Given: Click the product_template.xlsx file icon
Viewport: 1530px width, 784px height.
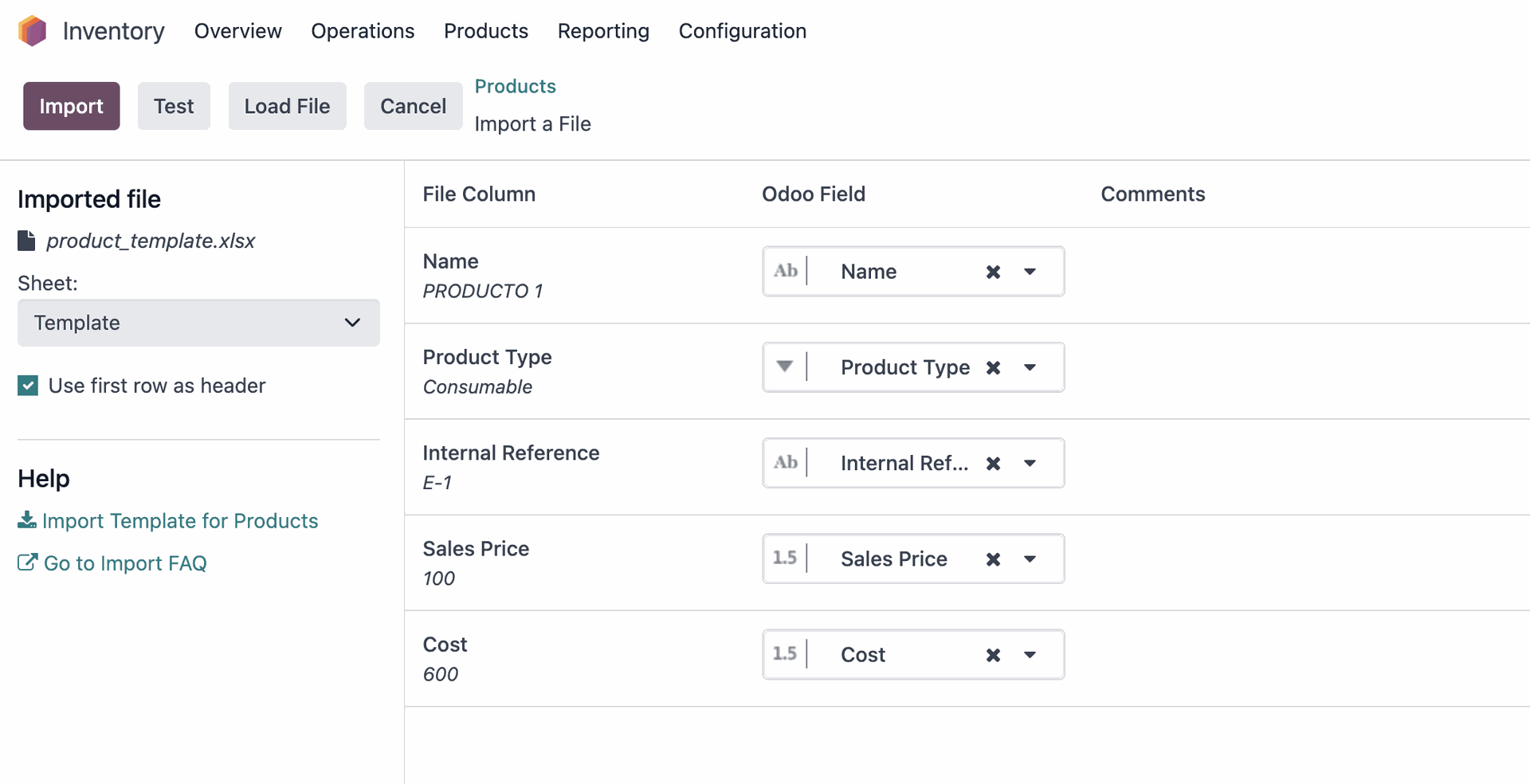Looking at the screenshot, I should coord(26,241).
